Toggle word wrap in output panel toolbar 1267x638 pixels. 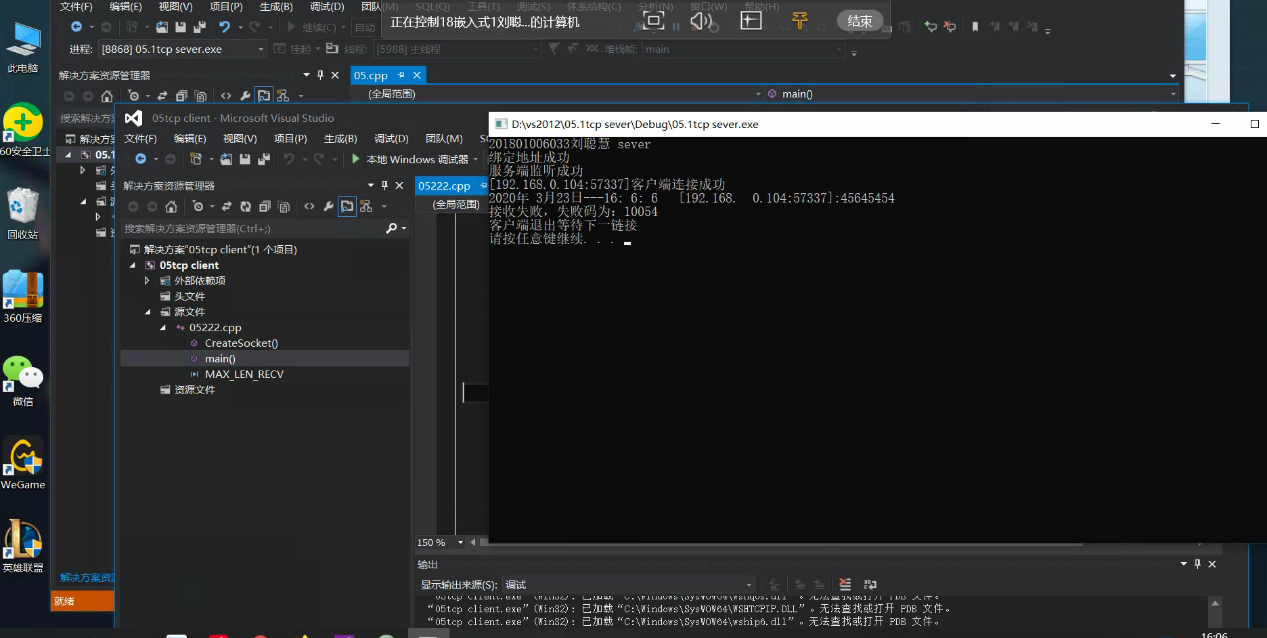(870, 584)
